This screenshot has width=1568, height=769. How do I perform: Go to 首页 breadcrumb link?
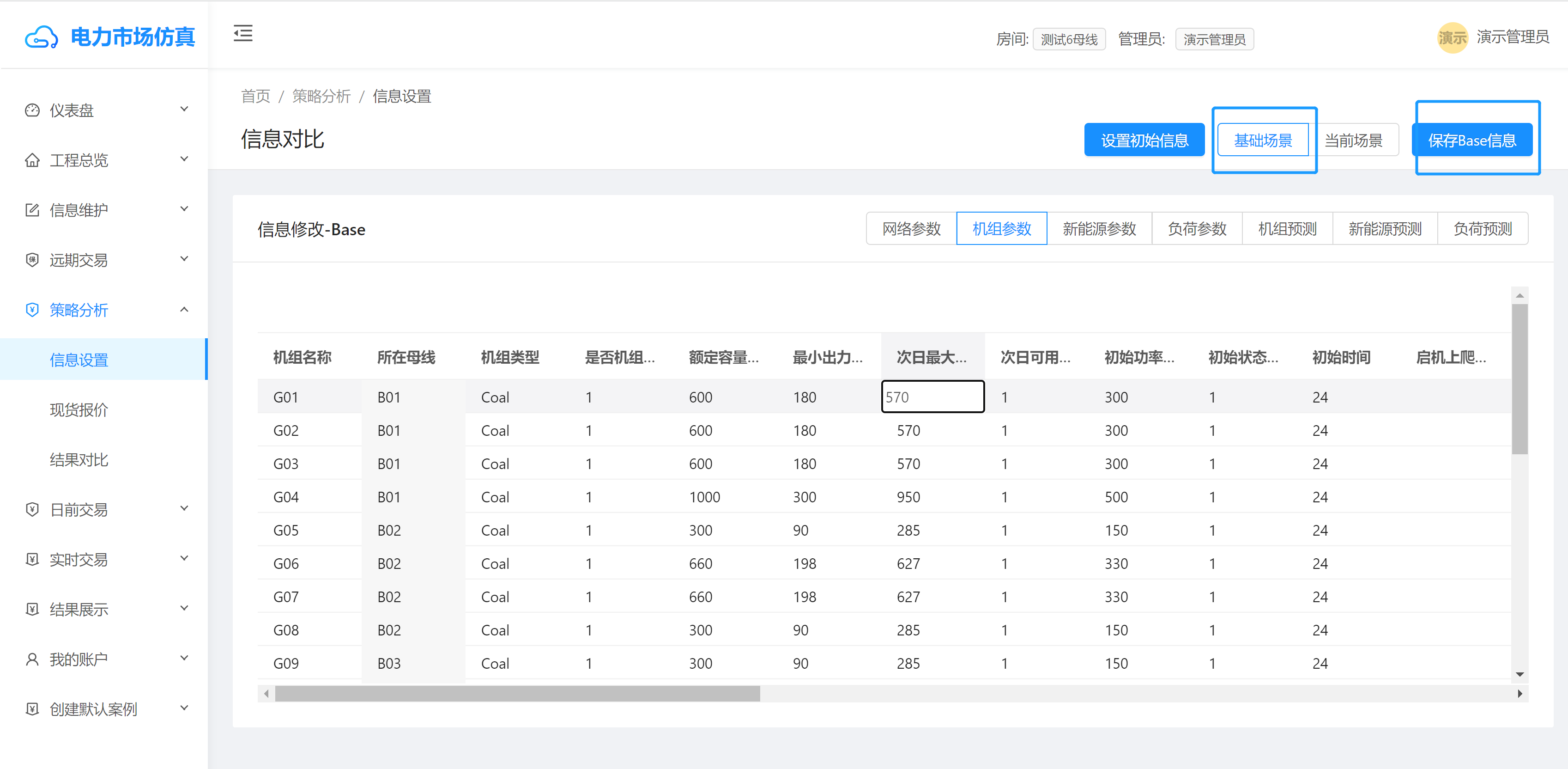click(256, 96)
